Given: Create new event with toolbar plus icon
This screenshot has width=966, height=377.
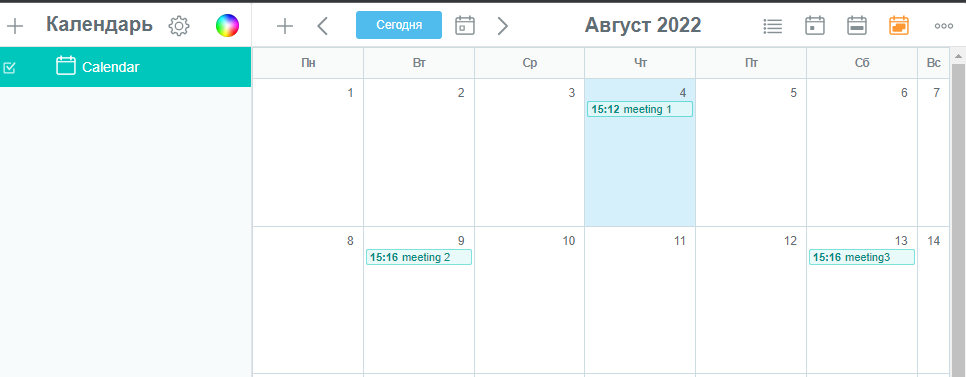Looking at the screenshot, I should tap(285, 26).
